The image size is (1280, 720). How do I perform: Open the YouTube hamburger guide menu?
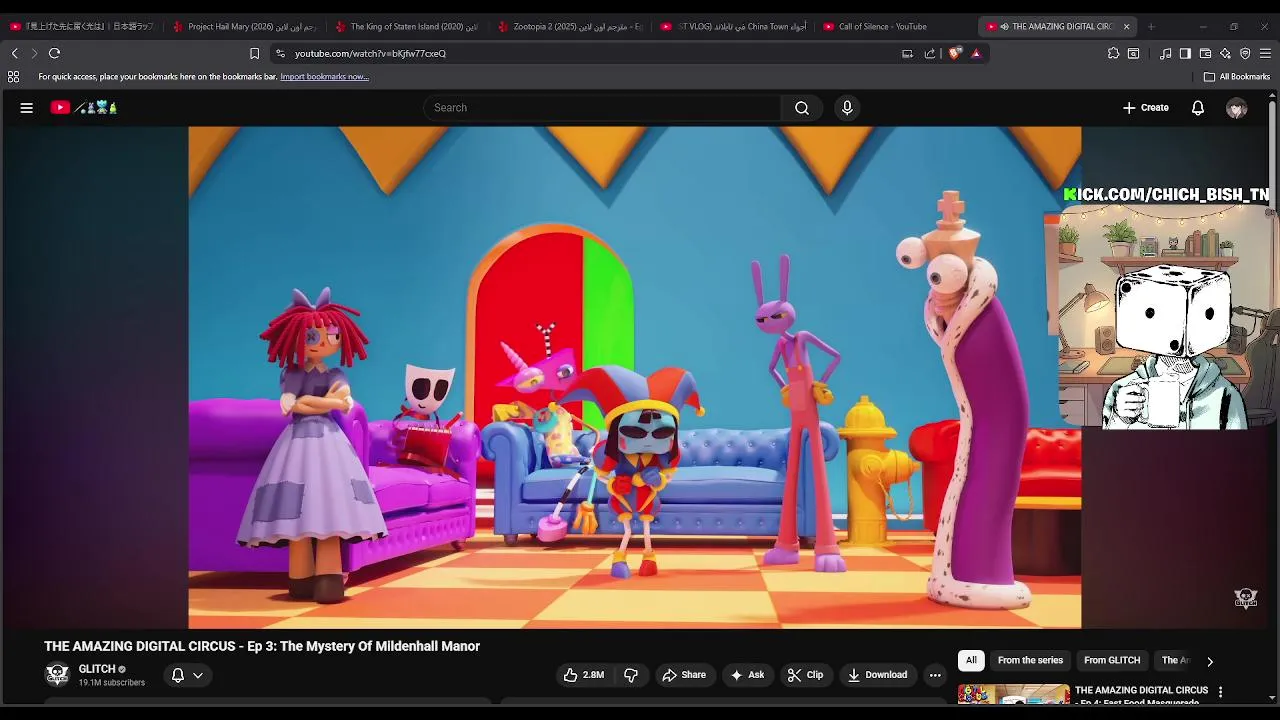click(27, 108)
